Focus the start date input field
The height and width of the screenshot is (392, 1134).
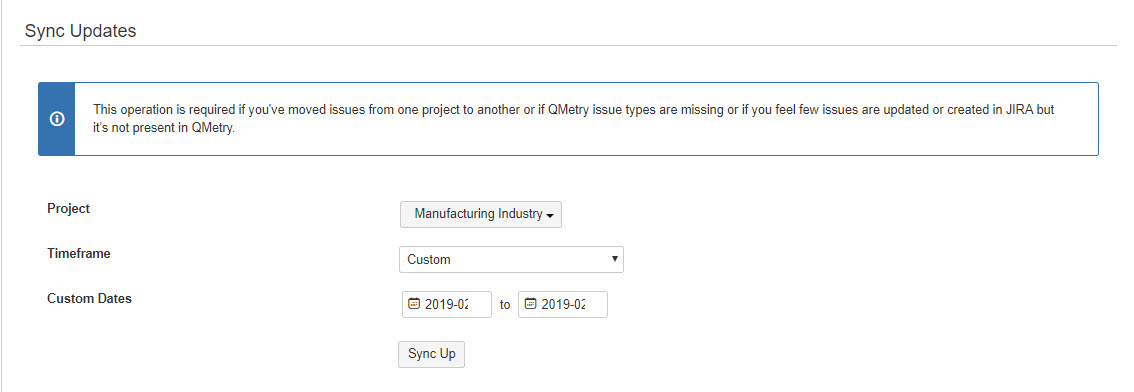447,304
